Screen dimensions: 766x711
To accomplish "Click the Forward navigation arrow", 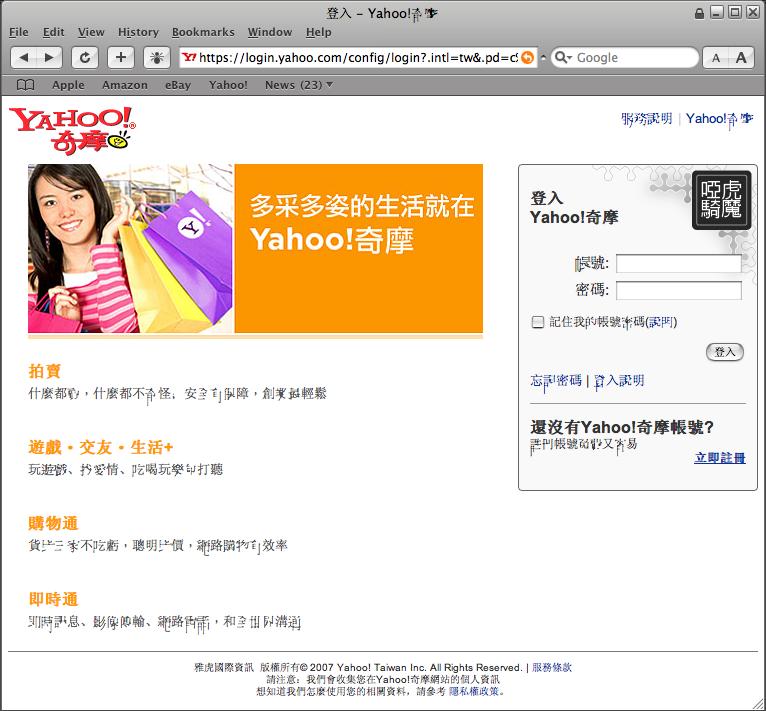I will (49, 58).
